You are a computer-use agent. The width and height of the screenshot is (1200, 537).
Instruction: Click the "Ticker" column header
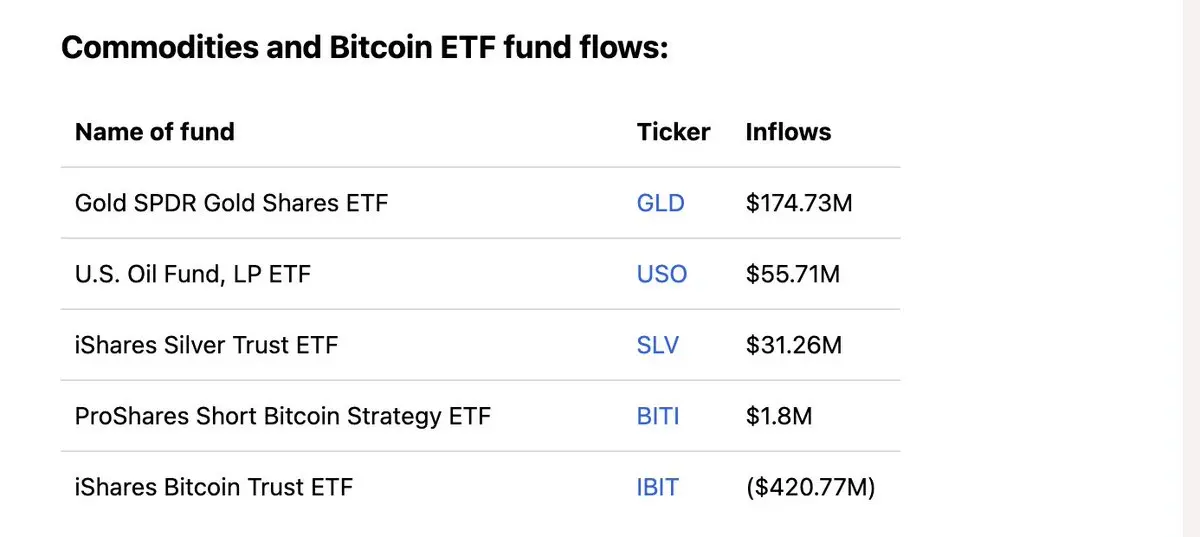tap(673, 132)
